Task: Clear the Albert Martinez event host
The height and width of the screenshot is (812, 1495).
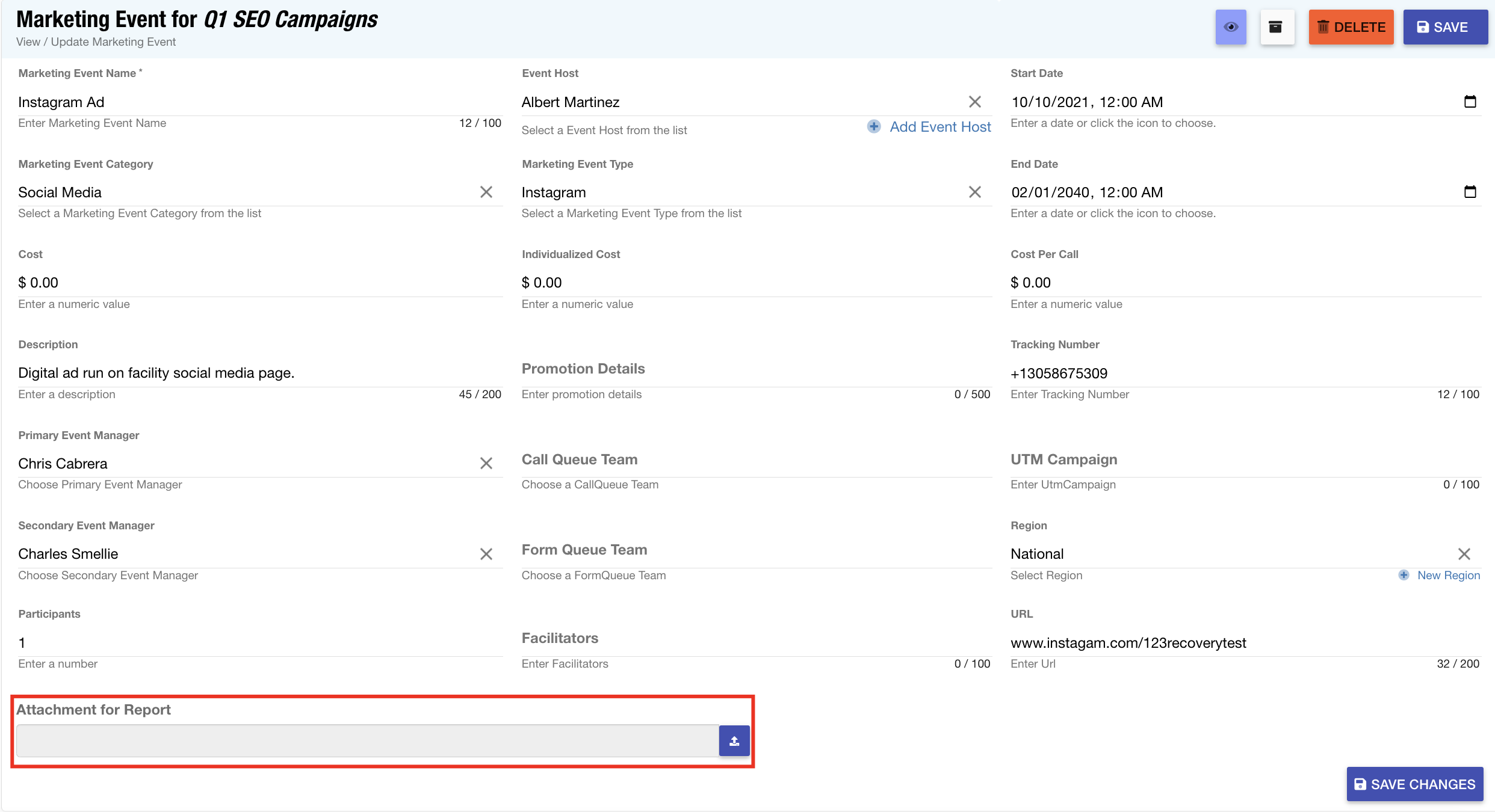Action: (974, 102)
